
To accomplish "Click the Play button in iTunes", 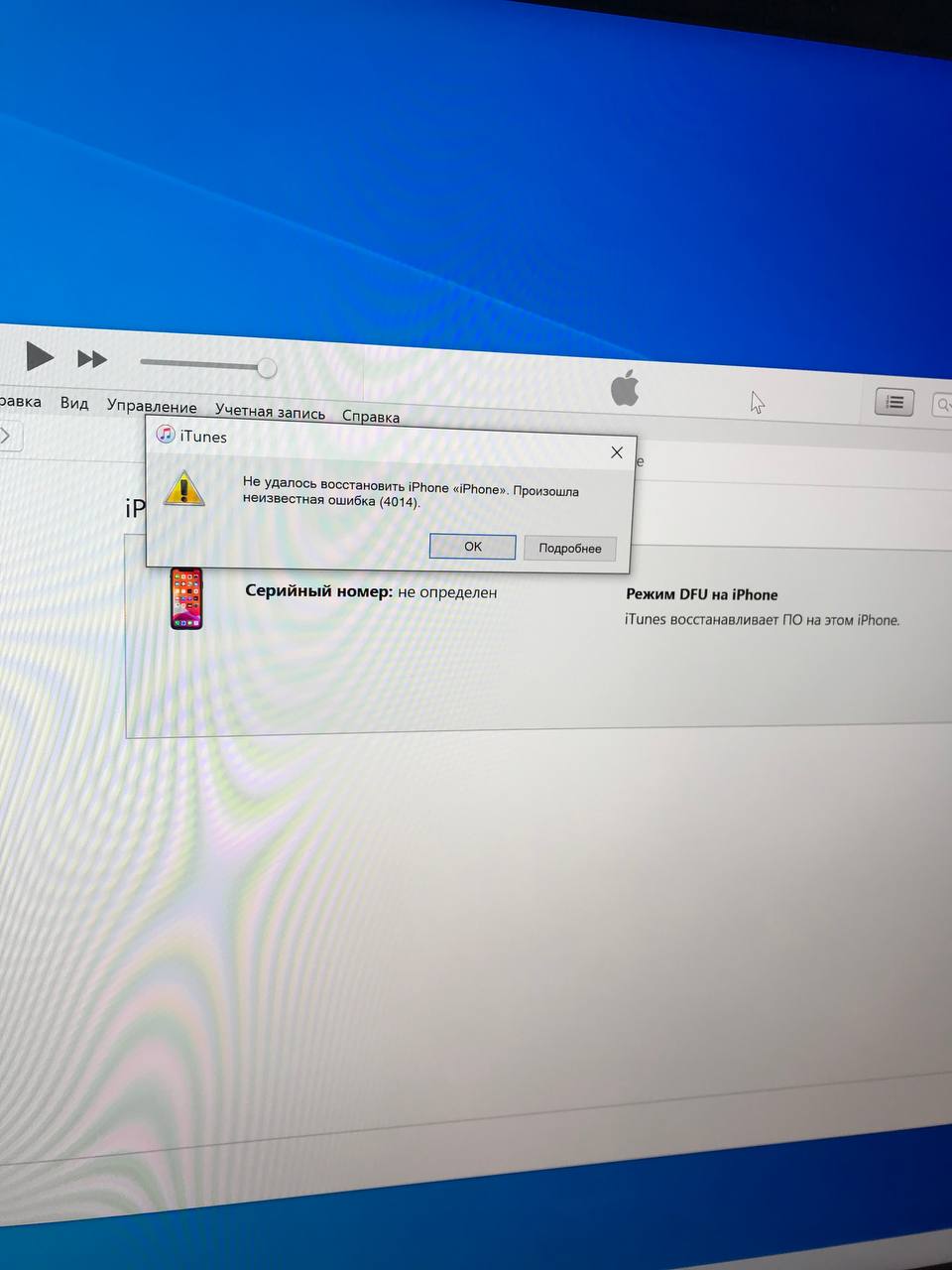I will click(x=39, y=355).
